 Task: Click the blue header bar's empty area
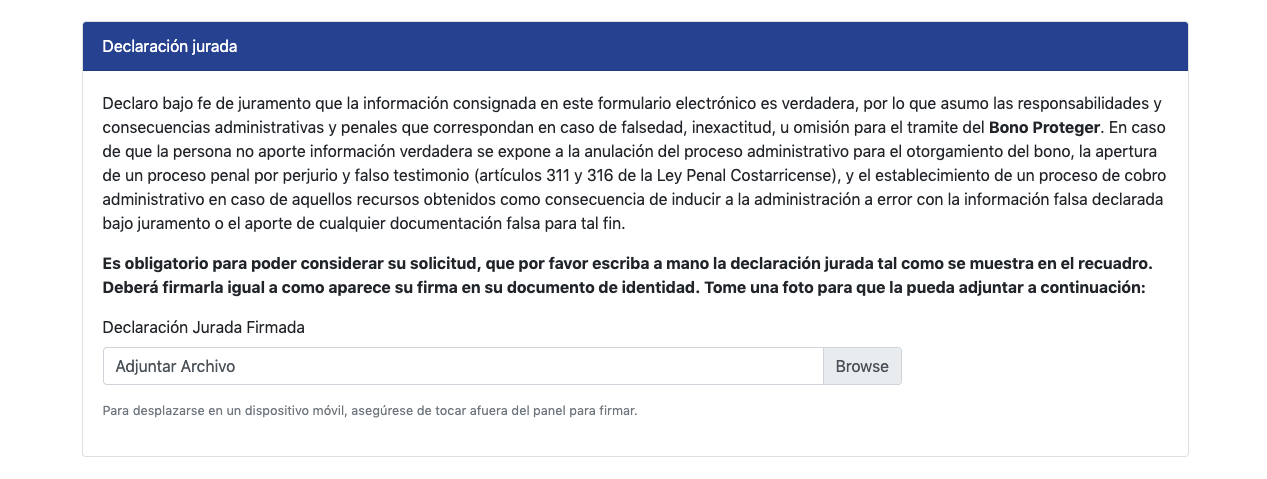pos(700,46)
